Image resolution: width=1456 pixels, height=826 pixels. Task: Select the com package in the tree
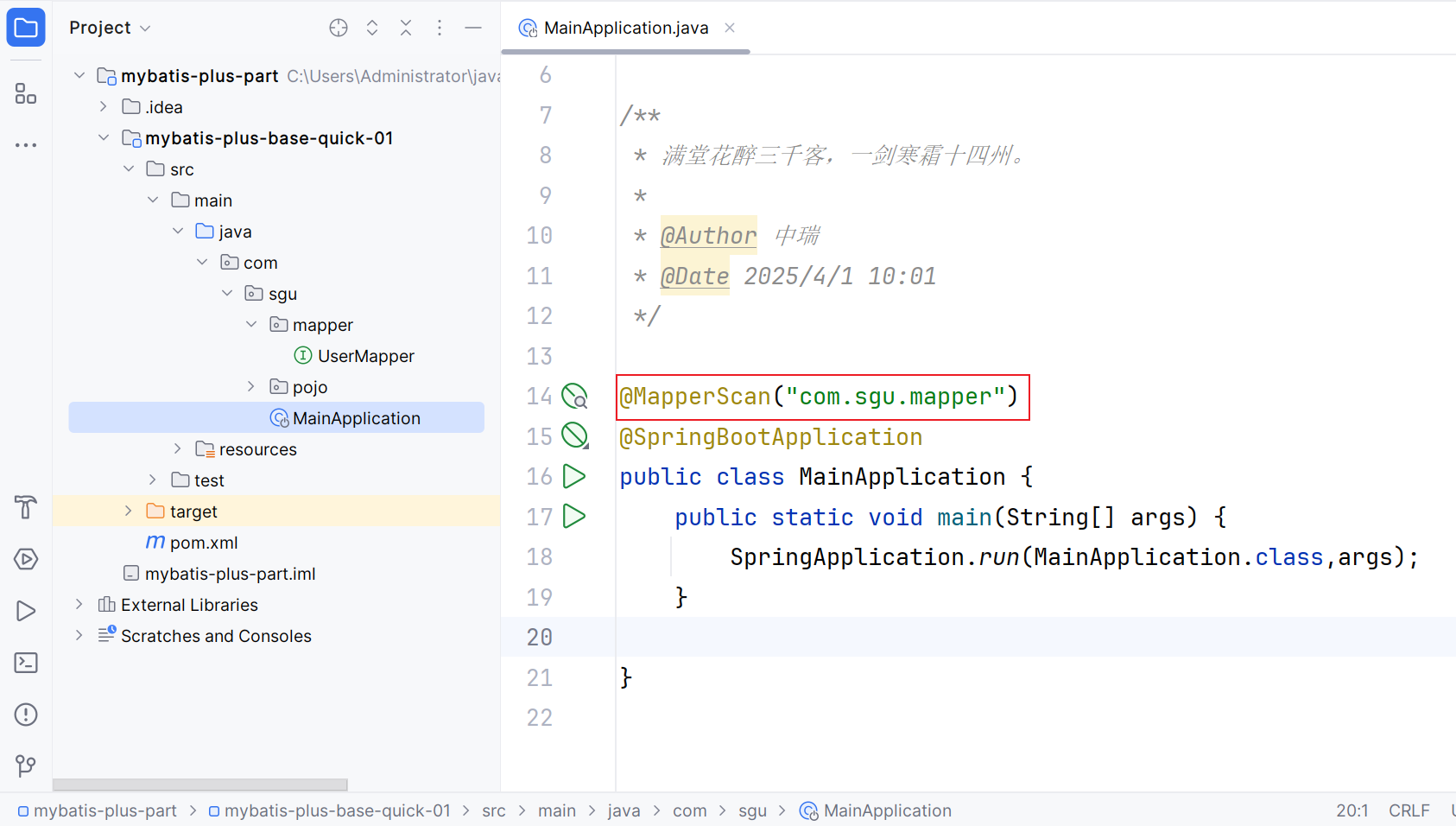click(260, 263)
